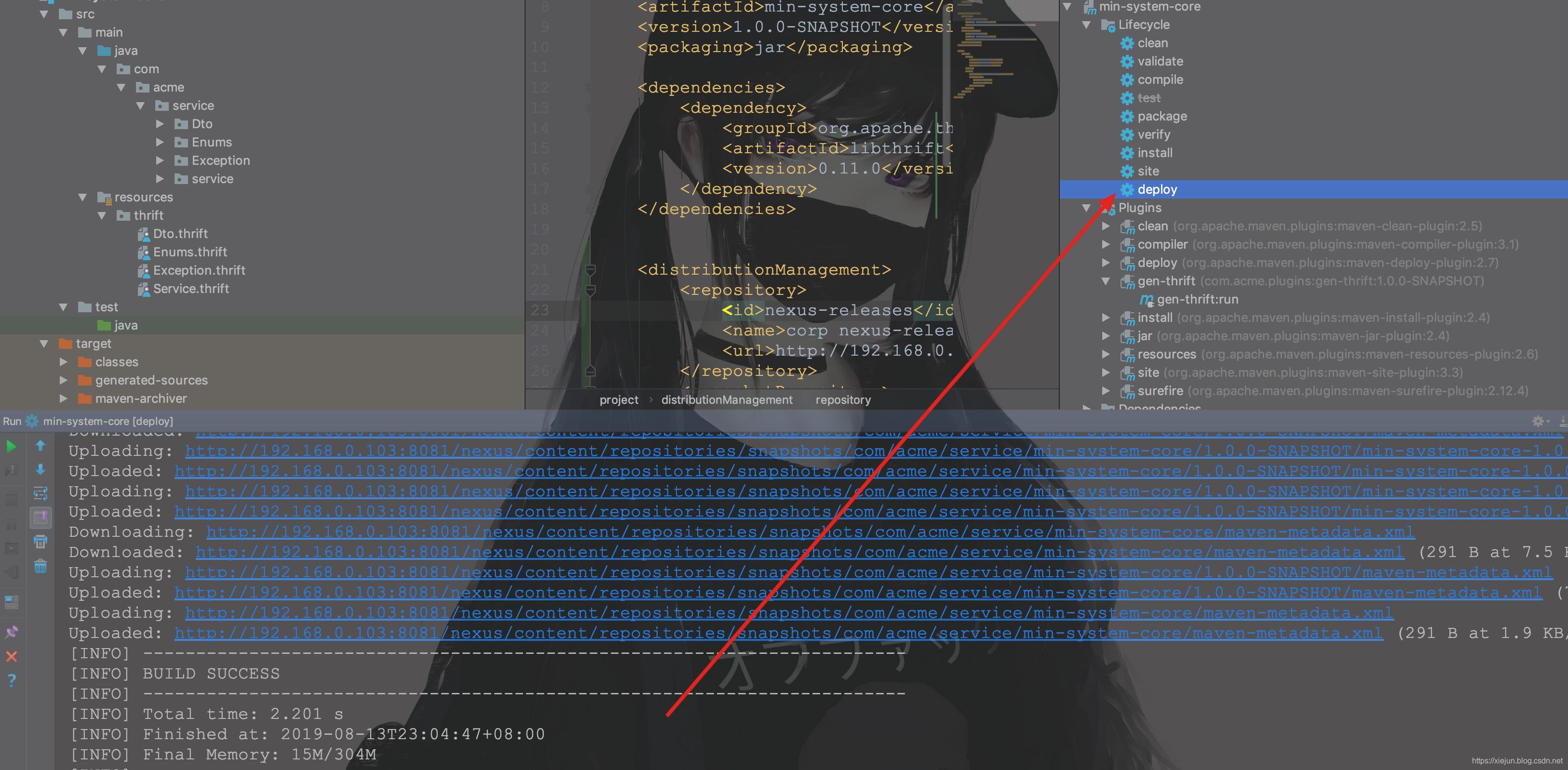1568x770 pixels.
Task: Toggle the validate lifecycle phase
Action: [1156, 61]
